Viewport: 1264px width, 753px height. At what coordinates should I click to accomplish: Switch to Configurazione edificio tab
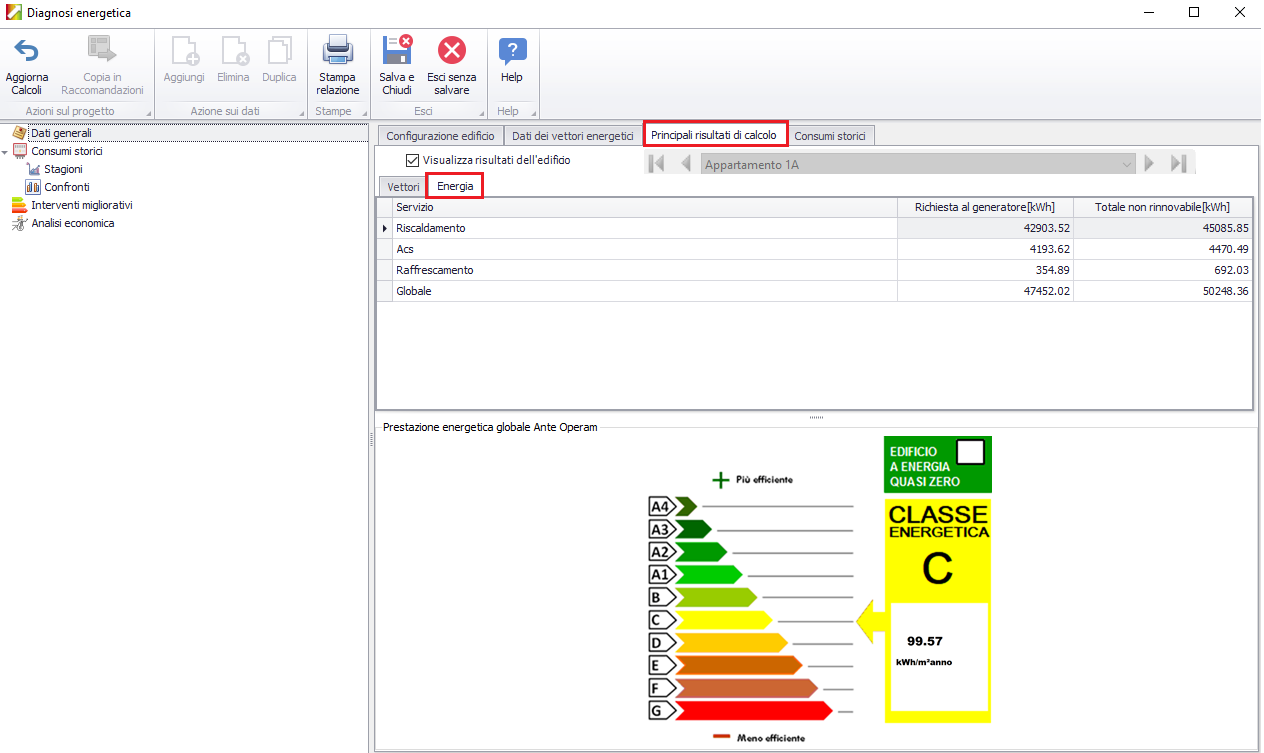point(440,136)
